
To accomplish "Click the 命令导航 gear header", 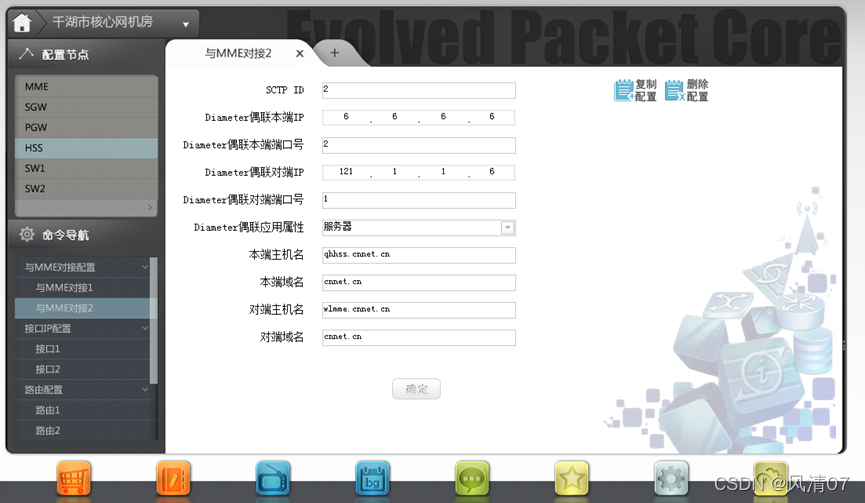I will pos(86,235).
